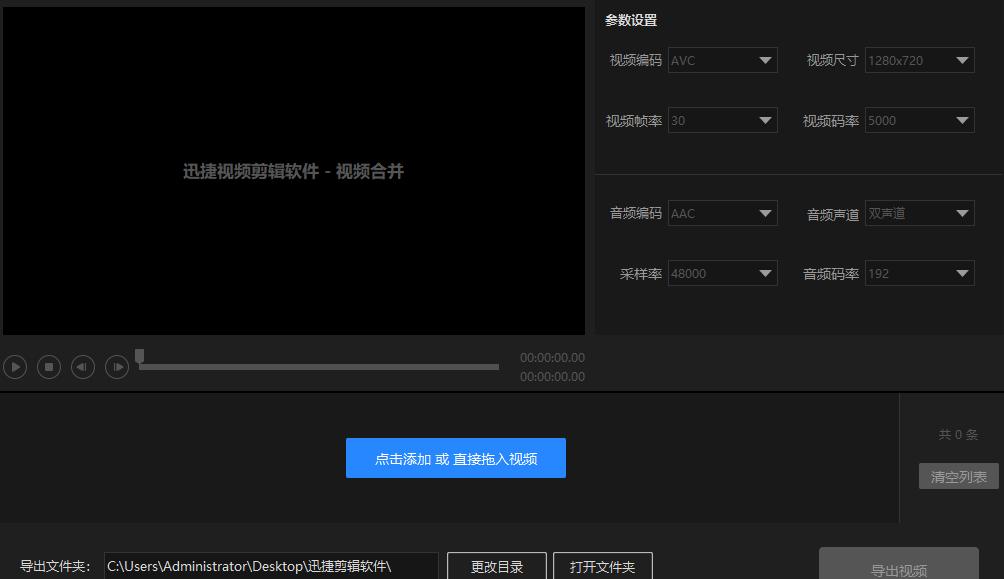Open the 音频编码 dropdown showing AAC
Viewport: 1004px width, 579px height.
click(722, 213)
